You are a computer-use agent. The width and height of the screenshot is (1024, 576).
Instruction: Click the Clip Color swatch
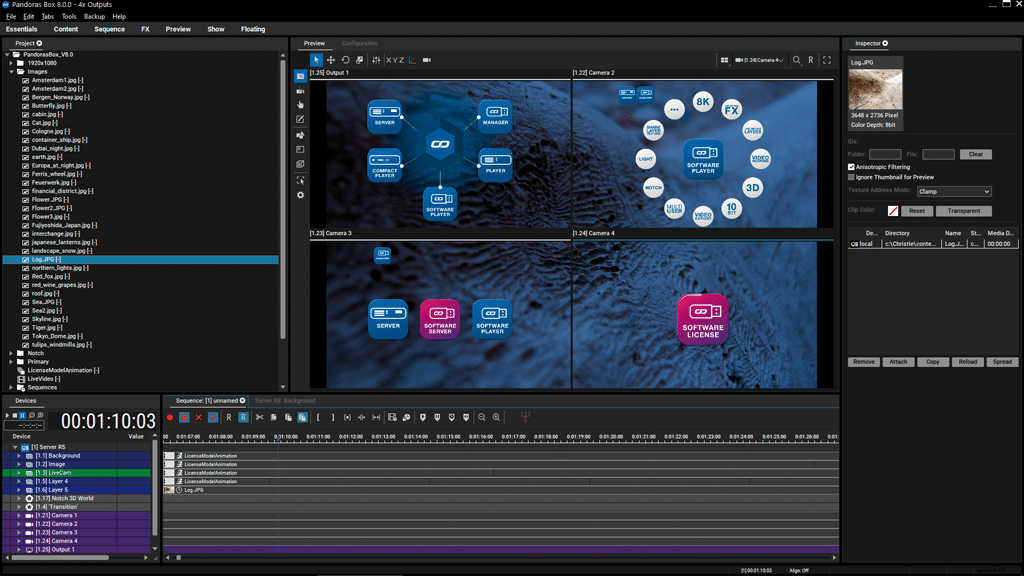(x=893, y=211)
